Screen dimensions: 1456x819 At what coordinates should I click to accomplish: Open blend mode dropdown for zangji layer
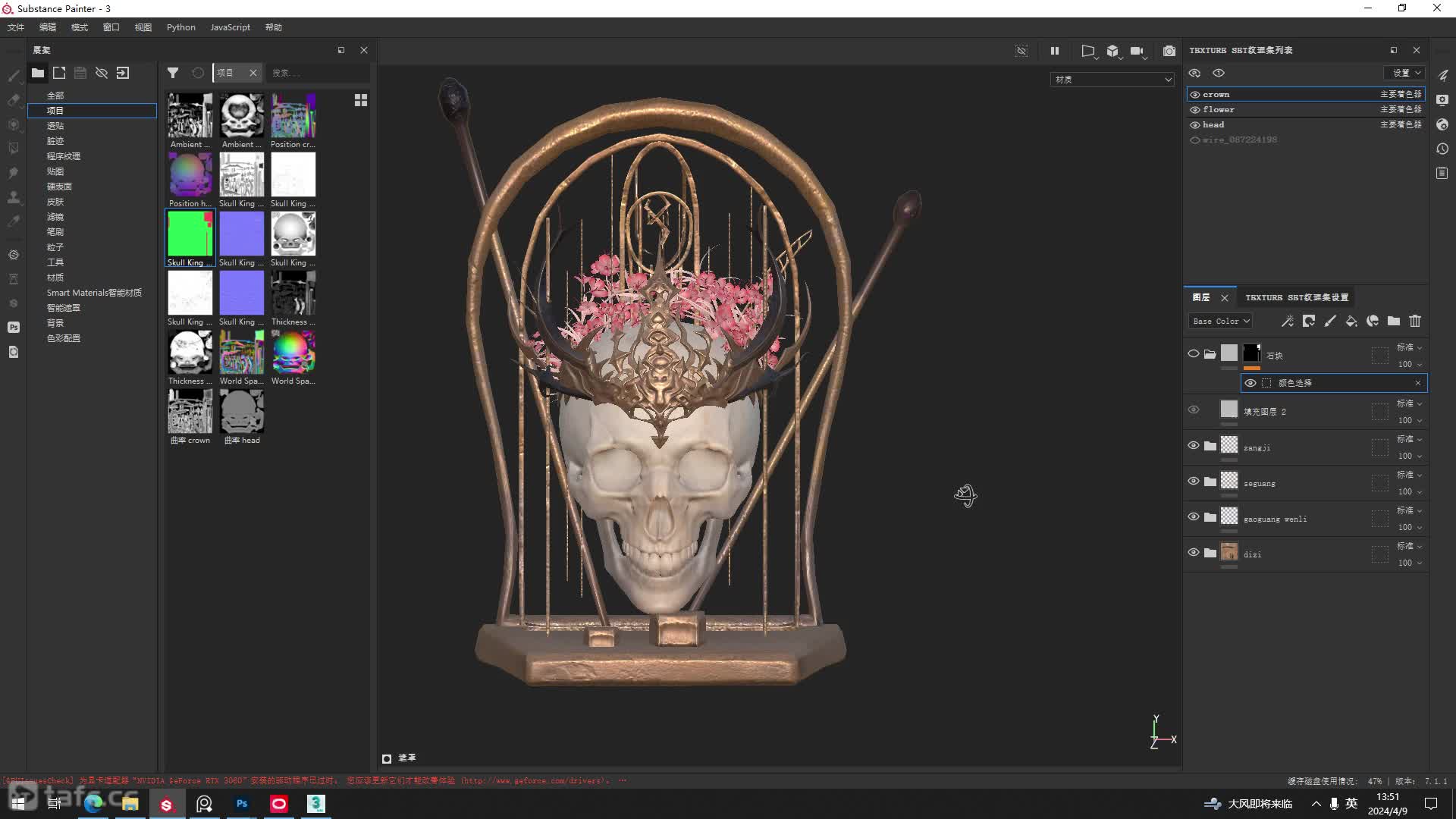coord(1409,439)
